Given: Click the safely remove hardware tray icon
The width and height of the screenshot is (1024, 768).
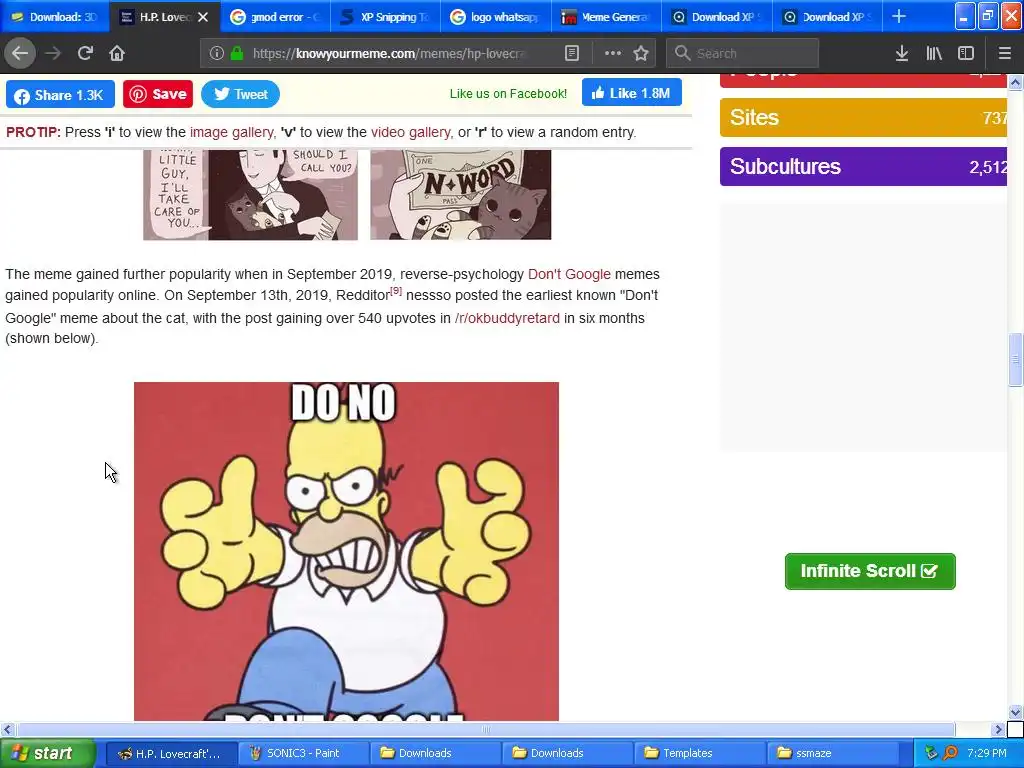Looking at the screenshot, I should 931,753.
